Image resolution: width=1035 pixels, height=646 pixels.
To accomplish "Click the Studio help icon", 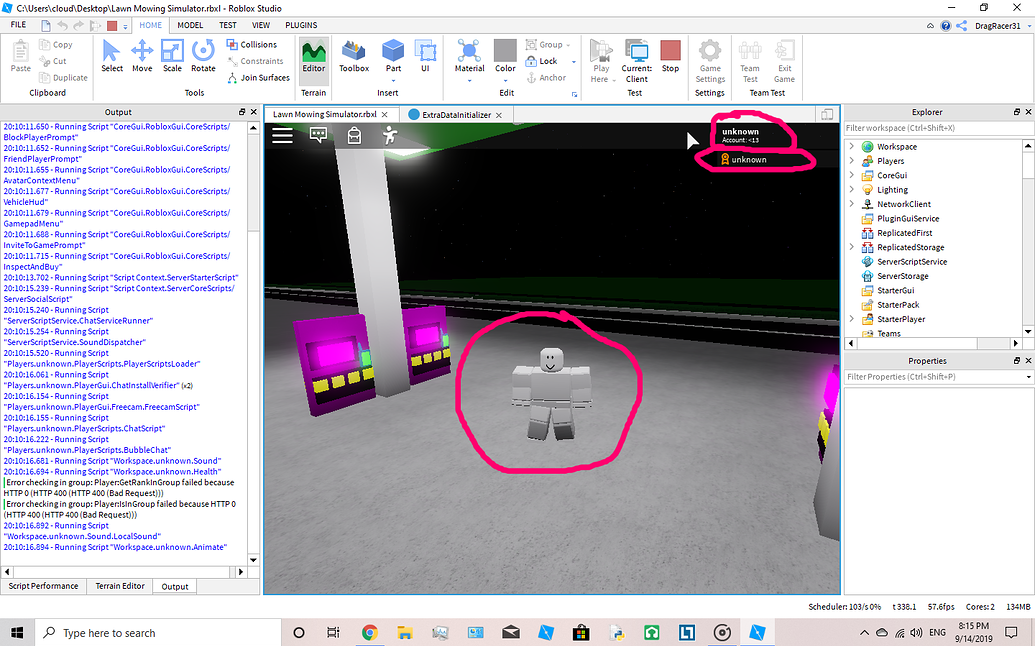I will pyautogui.click(x=945, y=26).
